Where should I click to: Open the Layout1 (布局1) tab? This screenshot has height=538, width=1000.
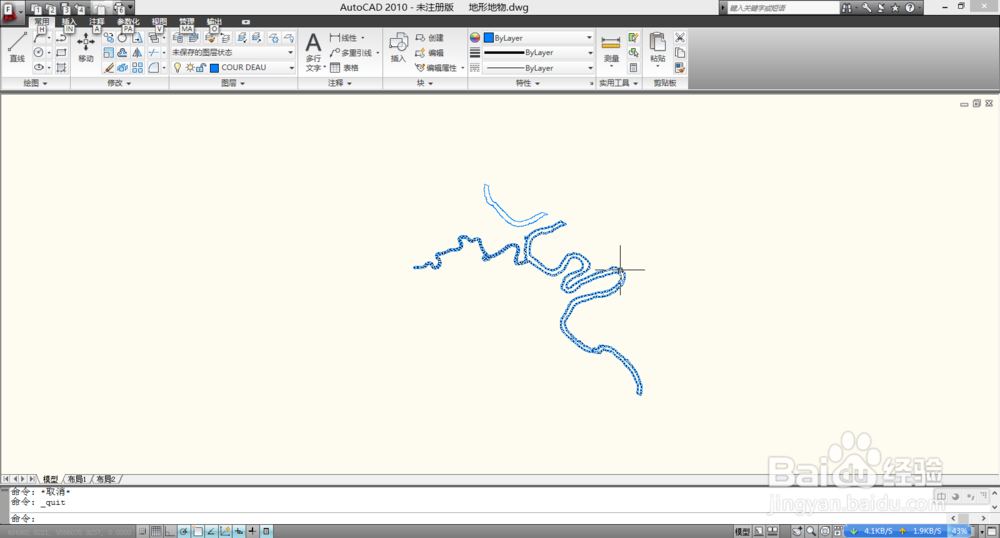[x=77, y=479]
